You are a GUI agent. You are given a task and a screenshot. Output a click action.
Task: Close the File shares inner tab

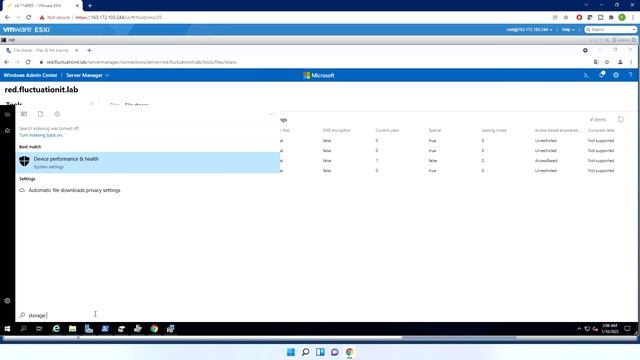[76, 50]
